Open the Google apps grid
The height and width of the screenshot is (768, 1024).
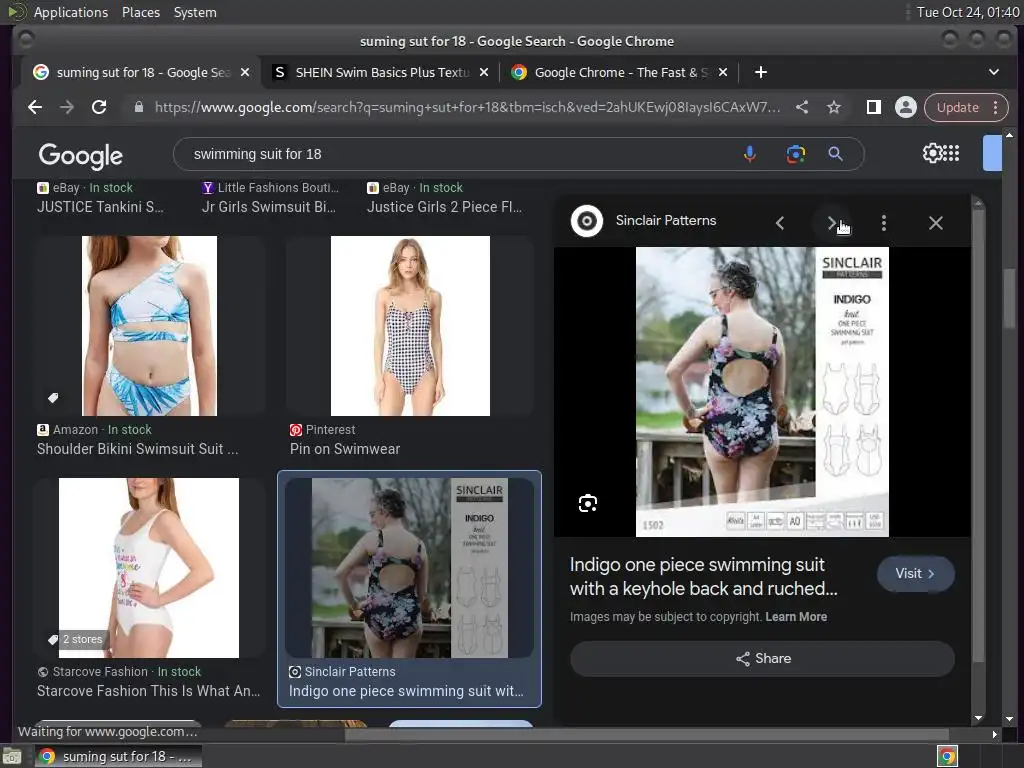[x=952, y=153]
